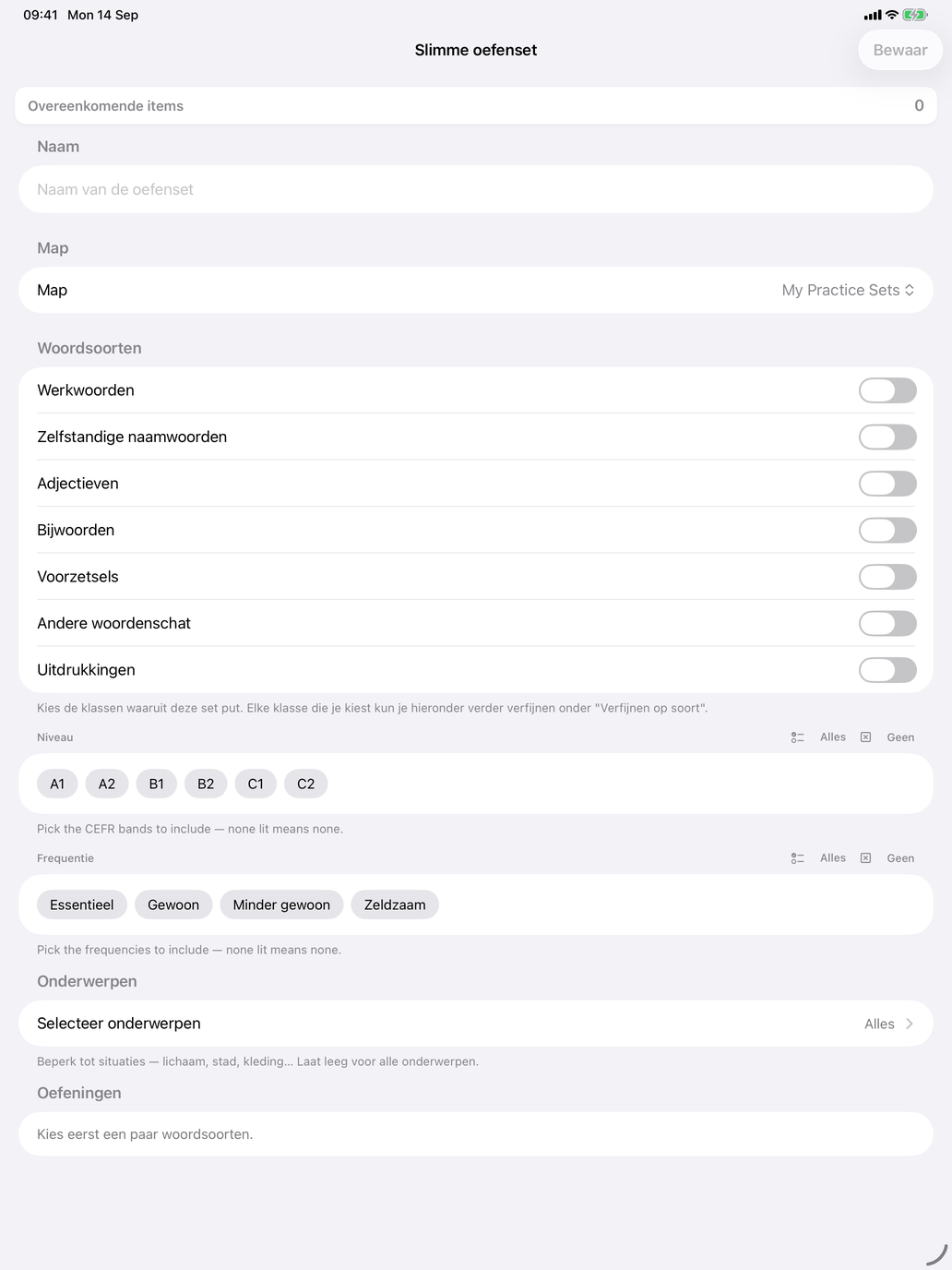Enable the Zelfstandige naamwoorden switch
The width and height of the screenshot is (952, 1270).
(887, 437)
